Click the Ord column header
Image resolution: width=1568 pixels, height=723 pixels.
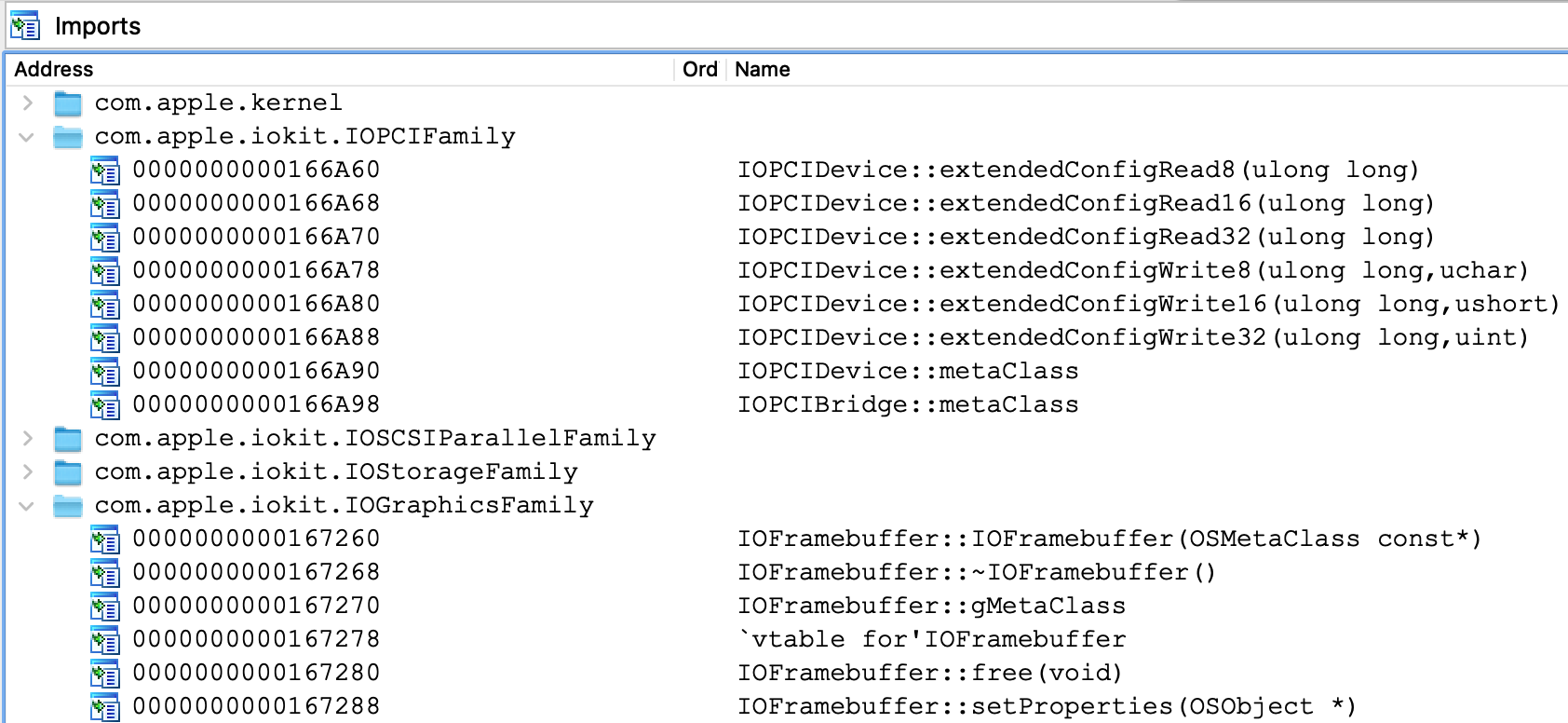coord(700,69)
